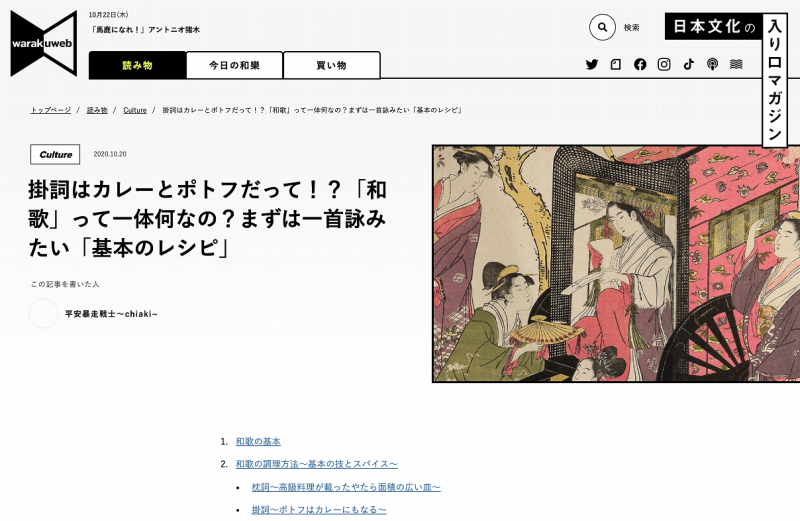
Task: Open the Instagram icon link
Action: tap(664, 64)
